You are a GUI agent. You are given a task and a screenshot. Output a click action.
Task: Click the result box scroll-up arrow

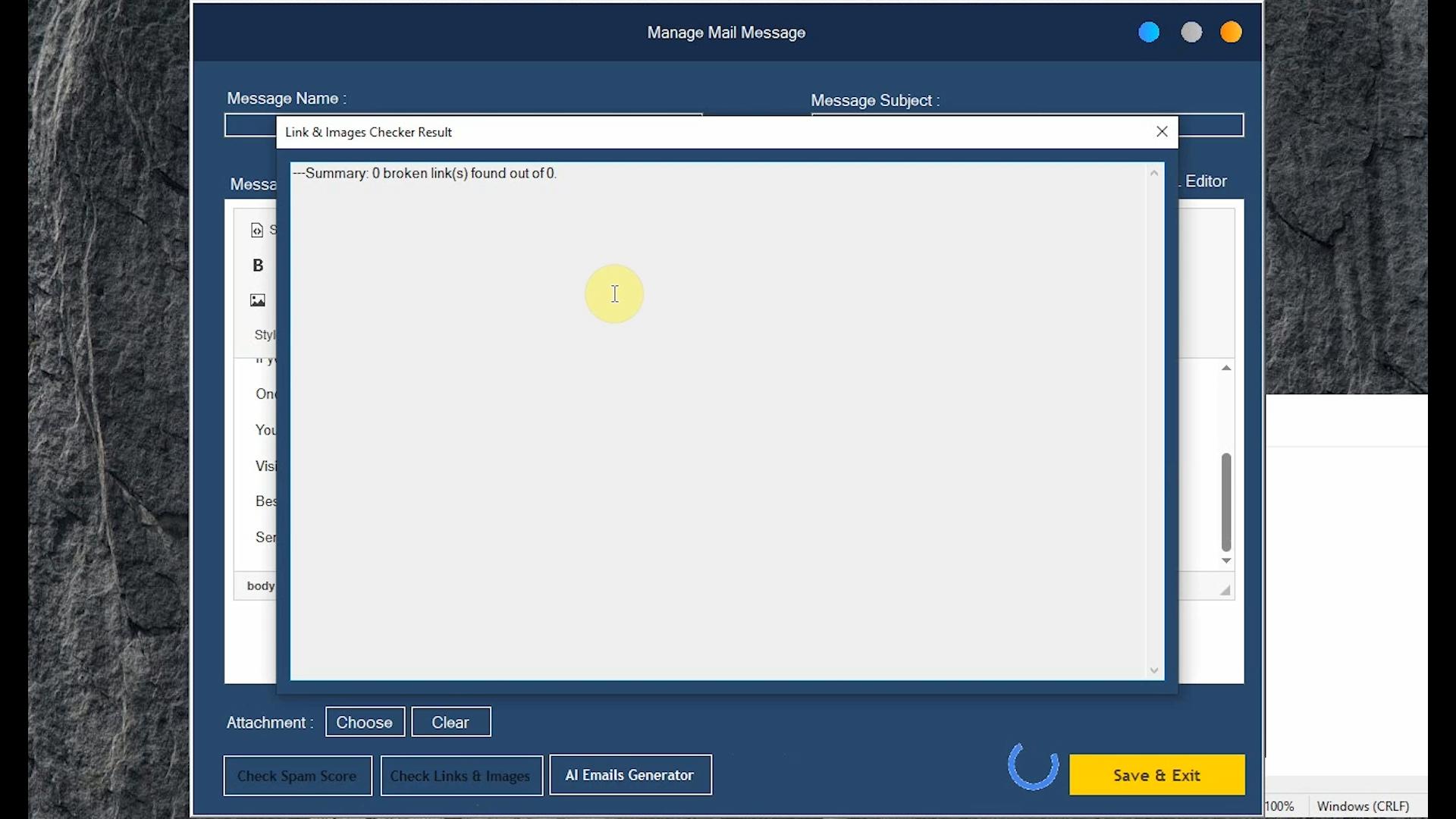[1154, 174]
